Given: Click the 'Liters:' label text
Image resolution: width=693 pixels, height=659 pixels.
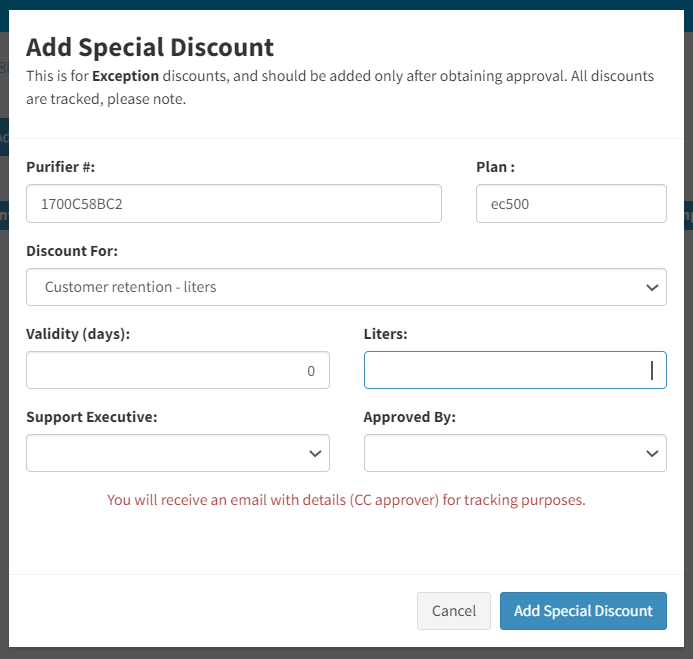Looking at the screenshot, I should tap(385, 334).
